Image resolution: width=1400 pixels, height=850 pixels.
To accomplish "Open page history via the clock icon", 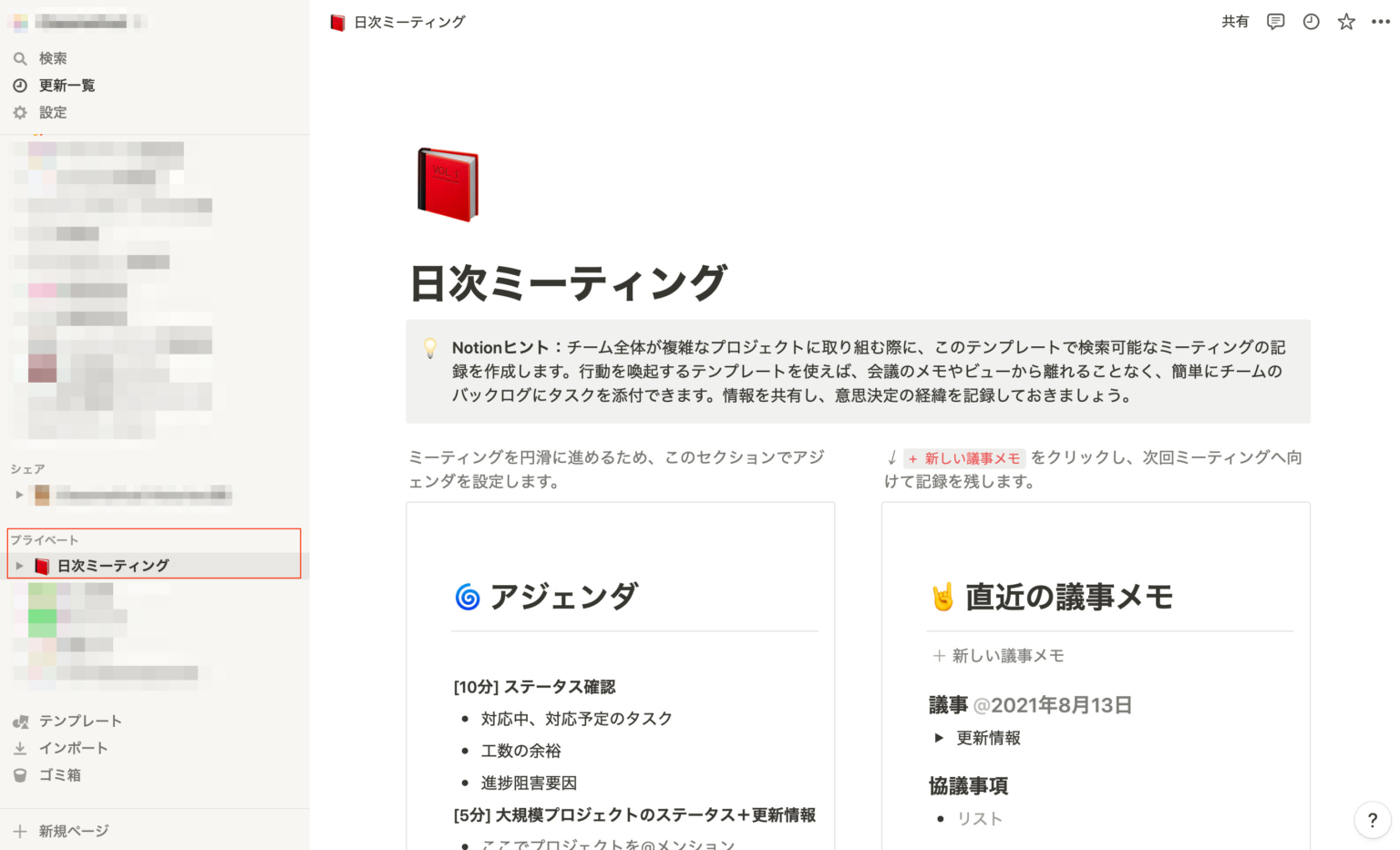I will tap(1311, 21).
